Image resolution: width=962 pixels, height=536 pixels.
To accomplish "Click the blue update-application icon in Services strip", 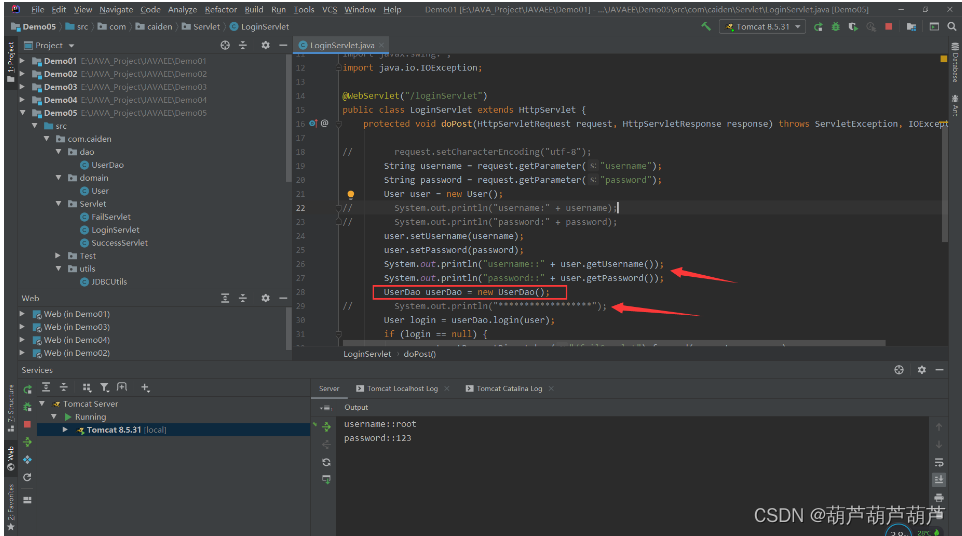I will [x=28, y=460].
